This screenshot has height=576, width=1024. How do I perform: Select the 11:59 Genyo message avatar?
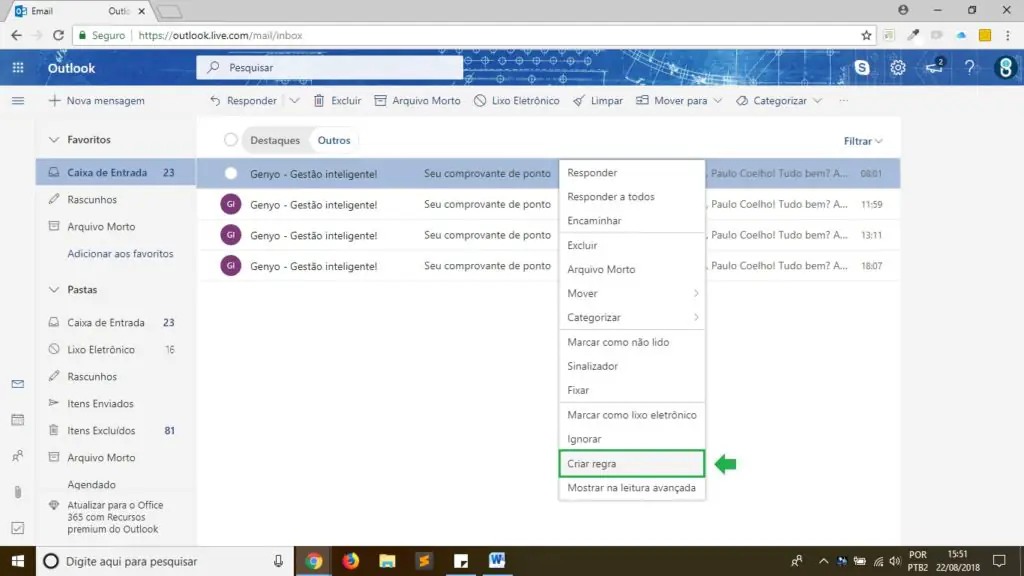pyautogui.click(x=231, y=204)
